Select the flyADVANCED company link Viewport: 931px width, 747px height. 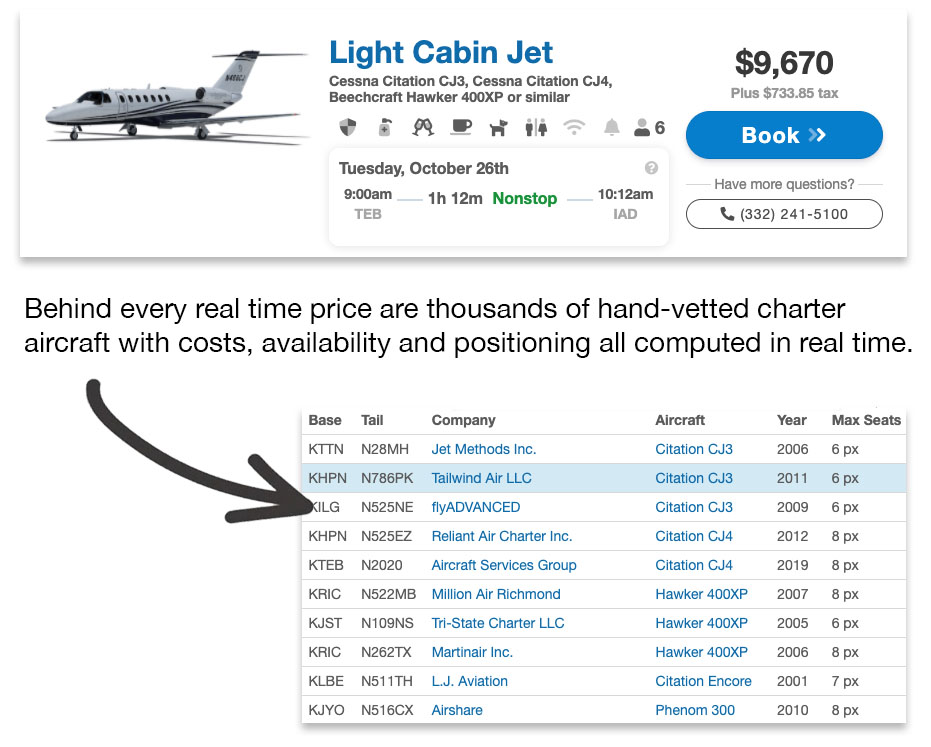(x=476, y=507)
